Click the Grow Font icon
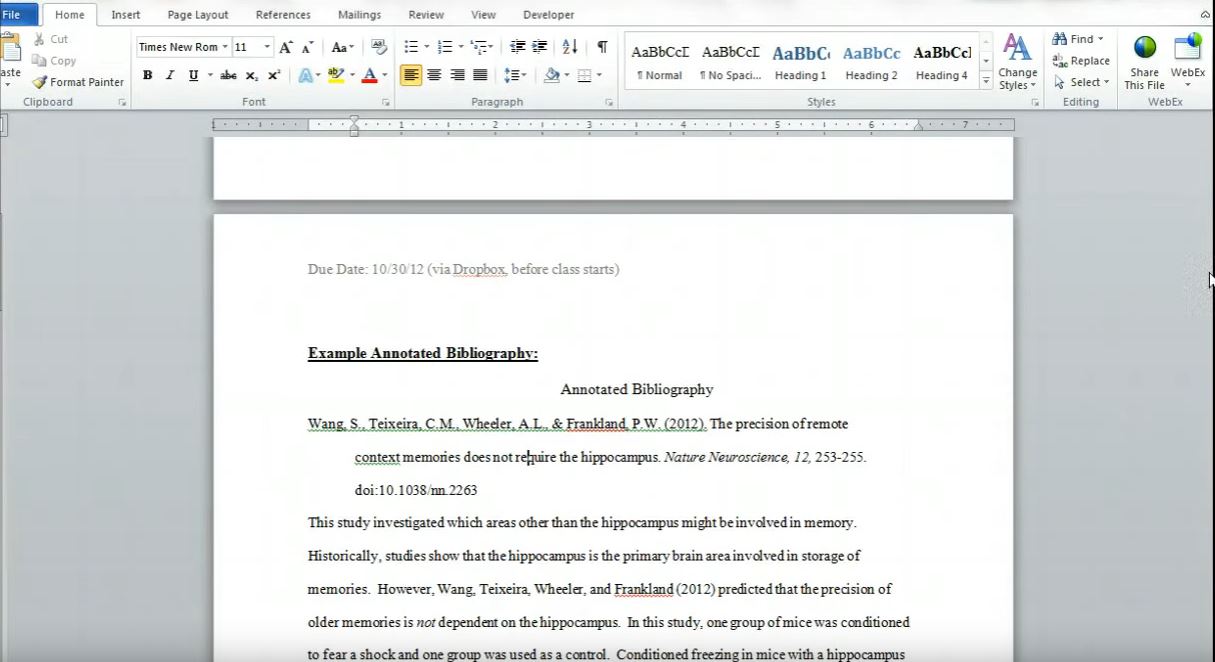The width and height of the screenshot is (1215, 662). (x=286, y=47)
